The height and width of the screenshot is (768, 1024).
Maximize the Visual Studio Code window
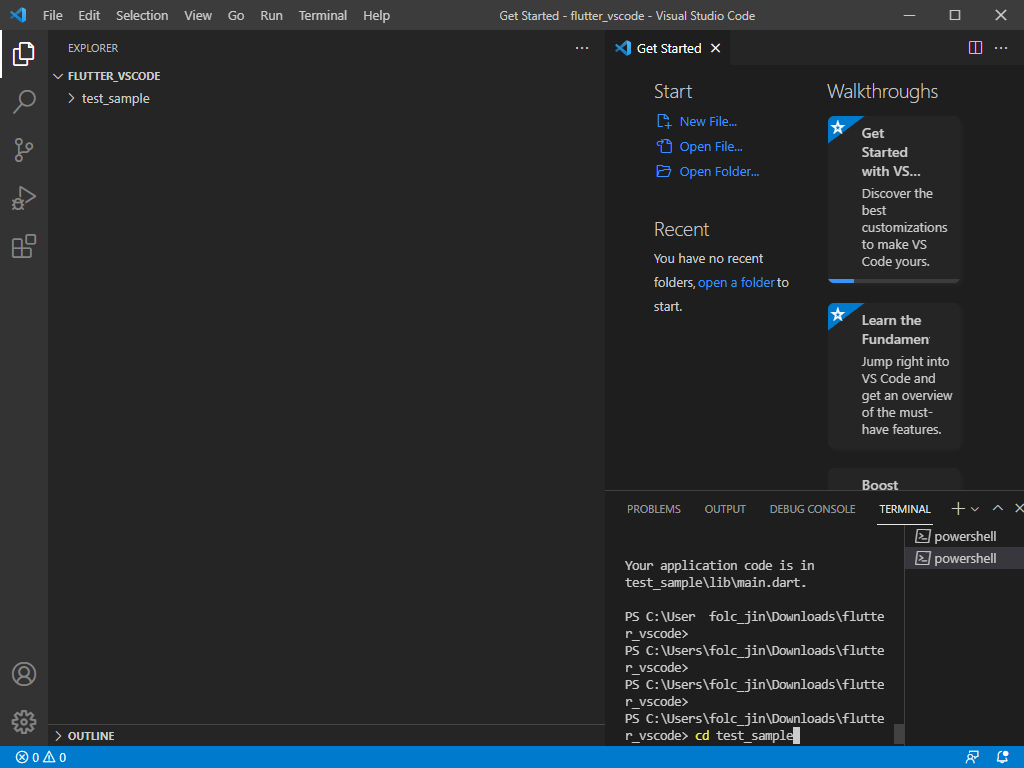(955, 15)
